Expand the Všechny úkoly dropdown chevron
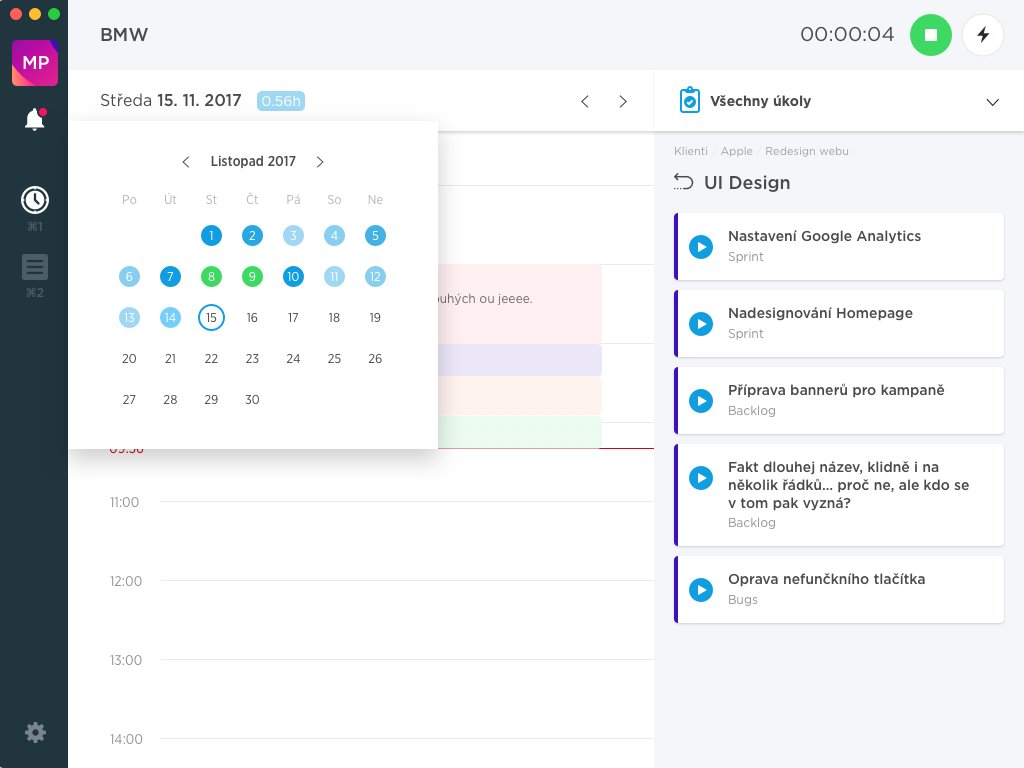The image size is (1024, 768). (x=993, y=102)
